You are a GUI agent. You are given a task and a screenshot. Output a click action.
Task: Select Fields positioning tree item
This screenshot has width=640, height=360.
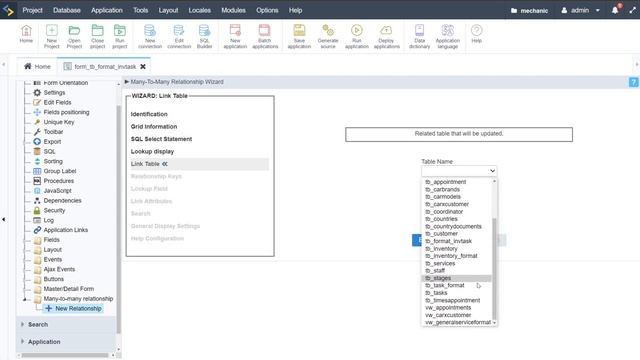[x=66, y=112]
